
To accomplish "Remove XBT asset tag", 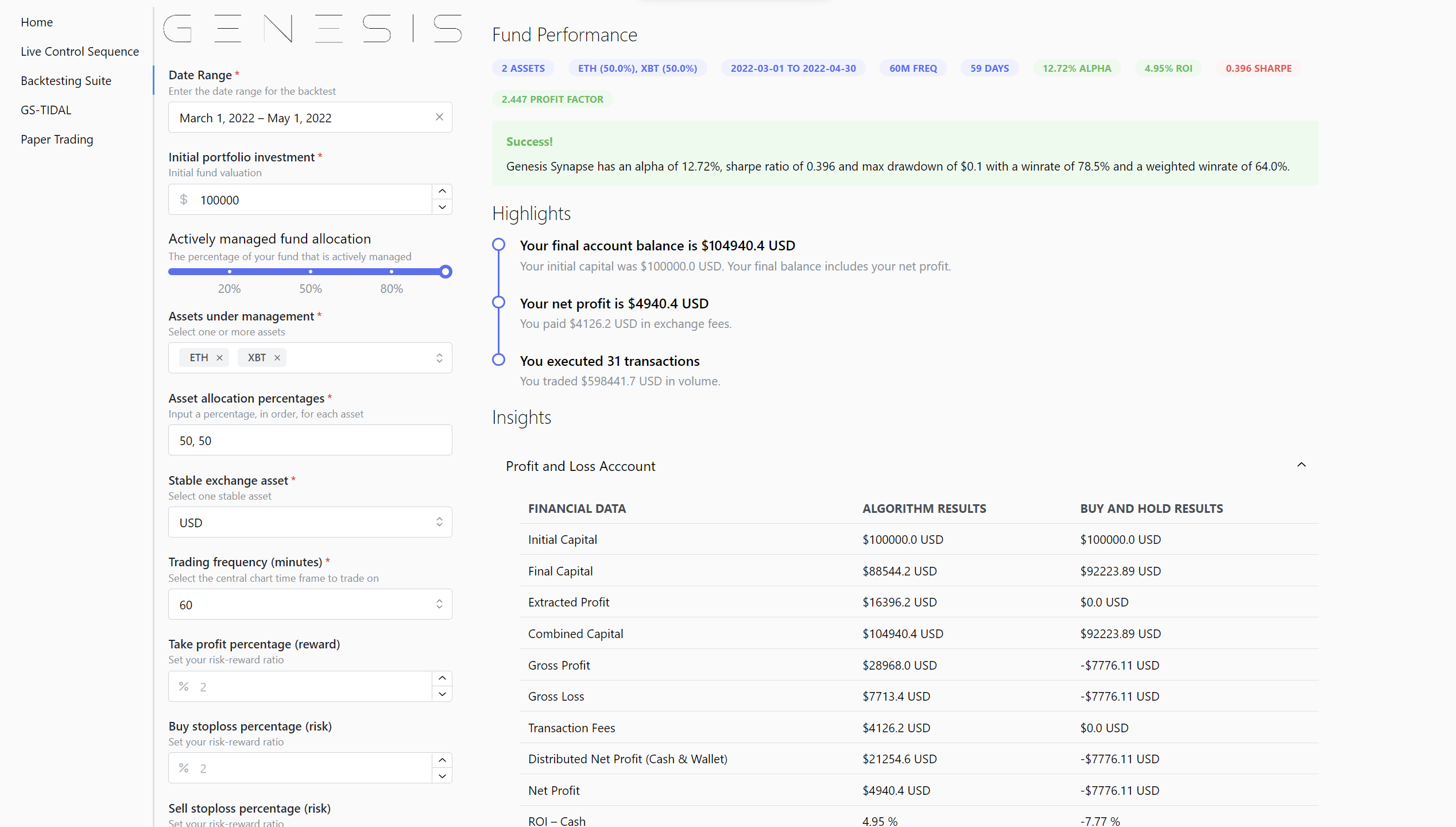I will coord(277,358).
